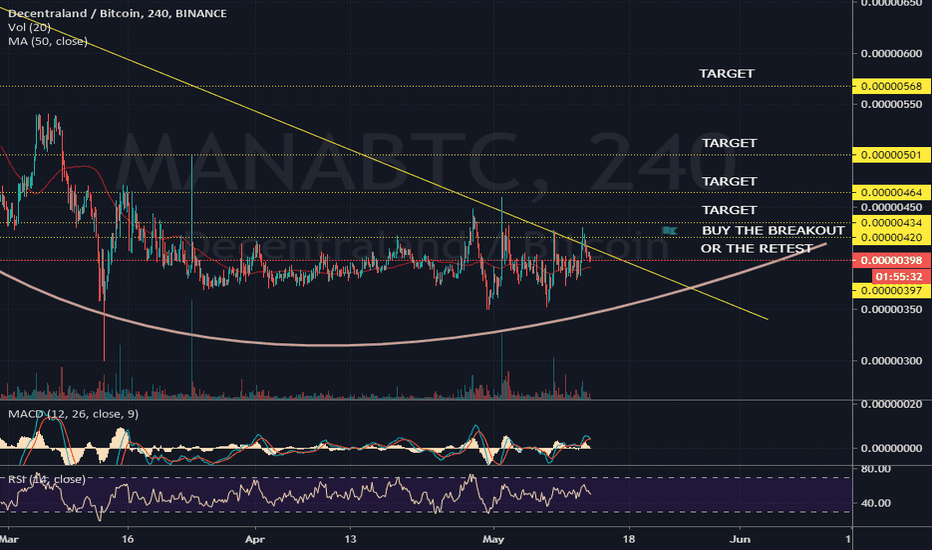The height and width of the screenshot is (550, 932).
Task: Select the 'OR THE RETEST' annotation
Action: coord(757,249)
